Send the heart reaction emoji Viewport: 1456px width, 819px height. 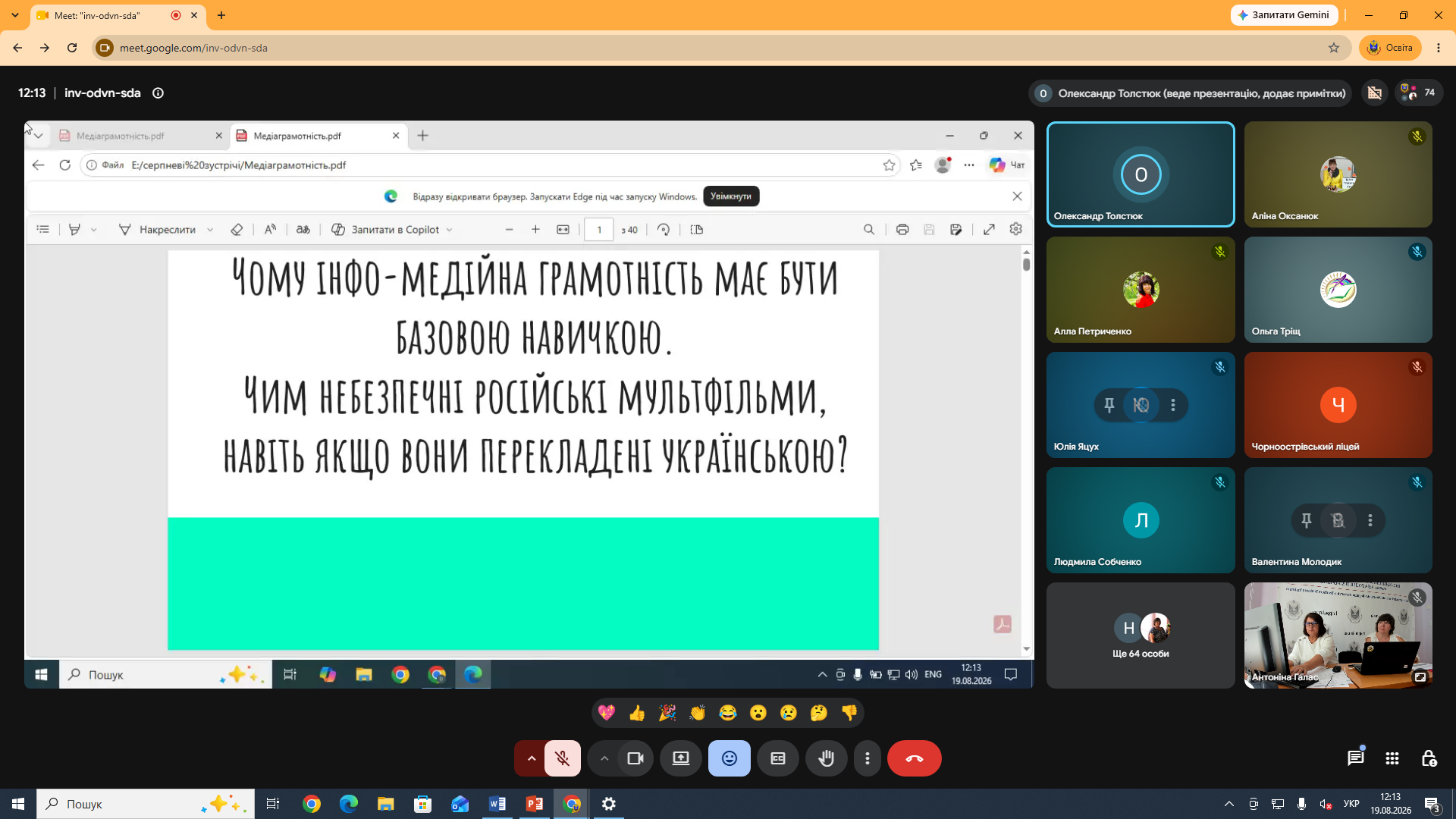point(607,713)
